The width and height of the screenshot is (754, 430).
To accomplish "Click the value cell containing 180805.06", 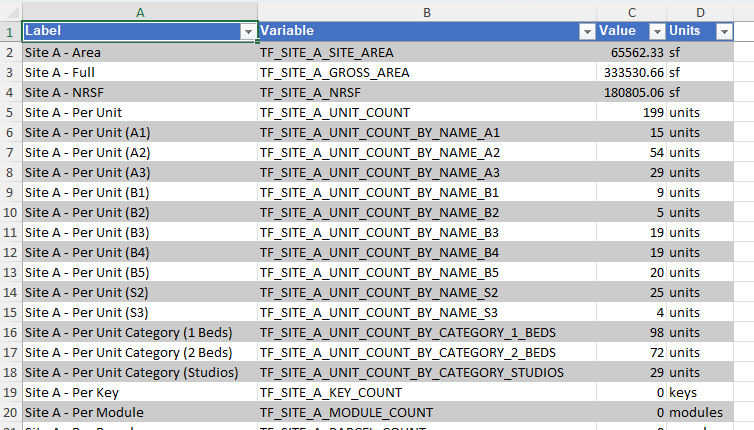I will pos(631,92).
